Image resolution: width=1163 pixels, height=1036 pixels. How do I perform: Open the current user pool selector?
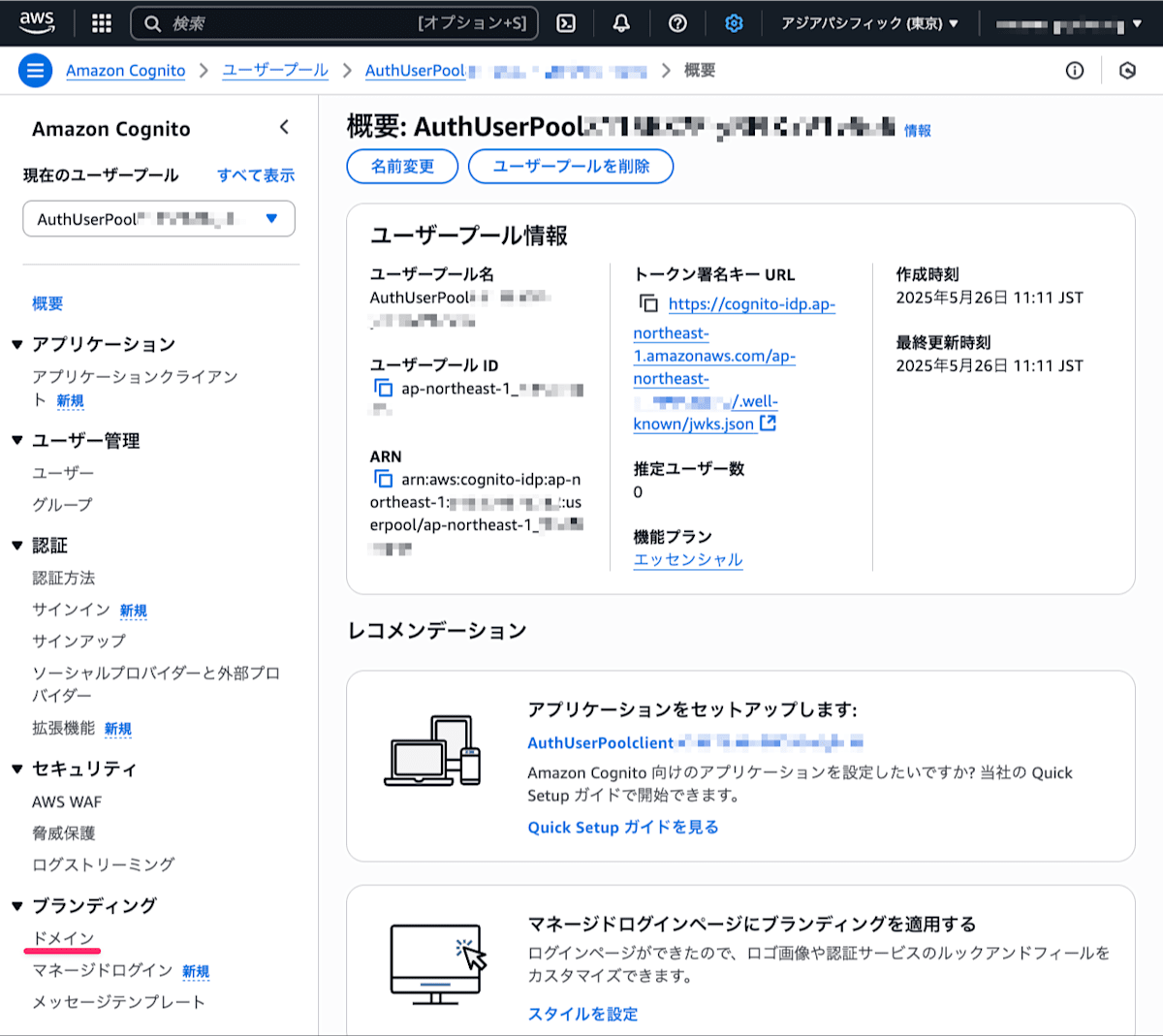[x=159, y=219]
